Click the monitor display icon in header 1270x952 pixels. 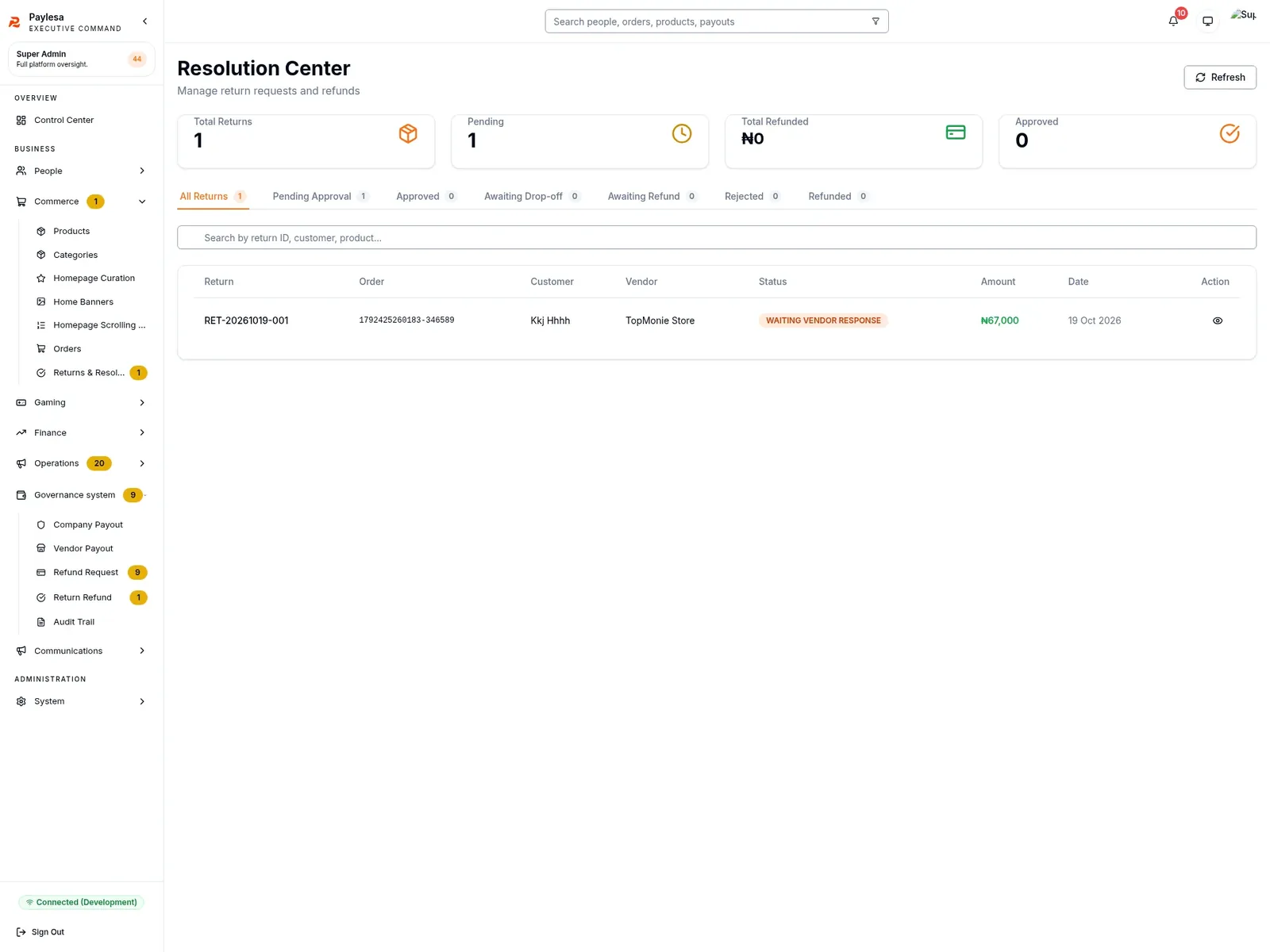click(1207, 21)
